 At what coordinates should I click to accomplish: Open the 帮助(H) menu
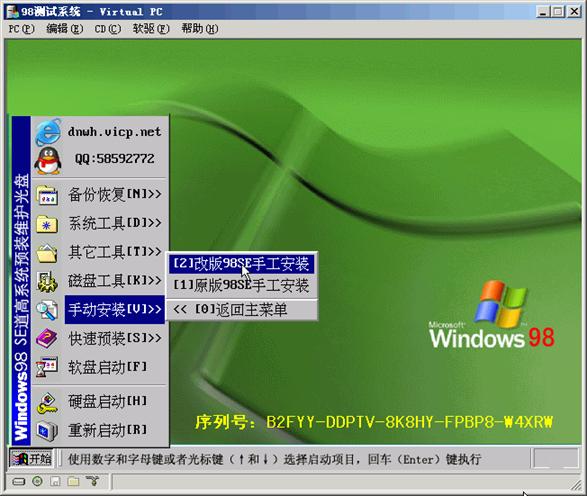(x=200, y=29)
